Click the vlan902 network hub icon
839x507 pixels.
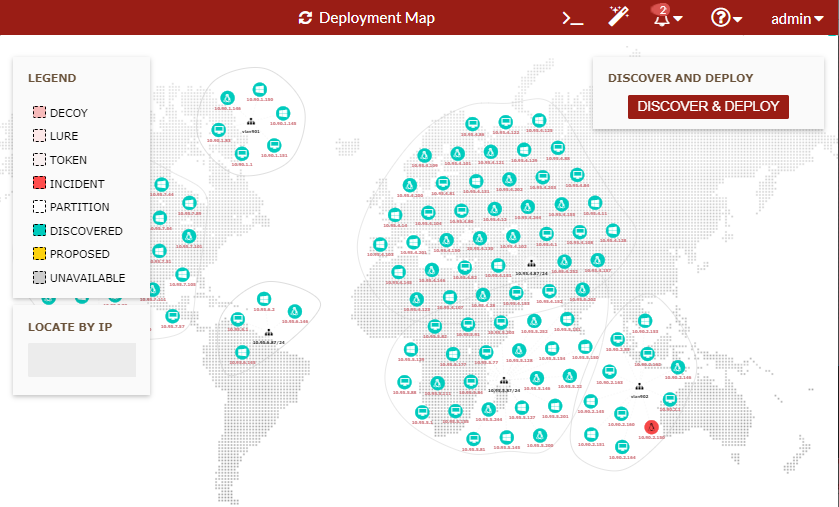click(x=639, y=387)
